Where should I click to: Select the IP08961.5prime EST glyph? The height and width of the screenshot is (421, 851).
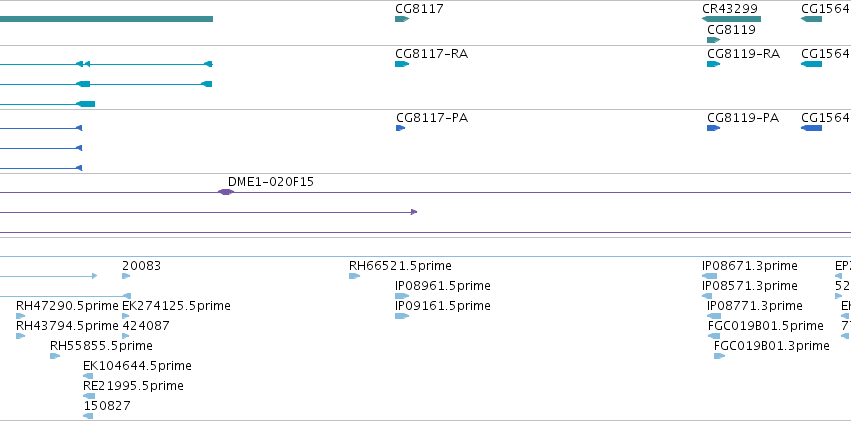click(x=402, y=296)
